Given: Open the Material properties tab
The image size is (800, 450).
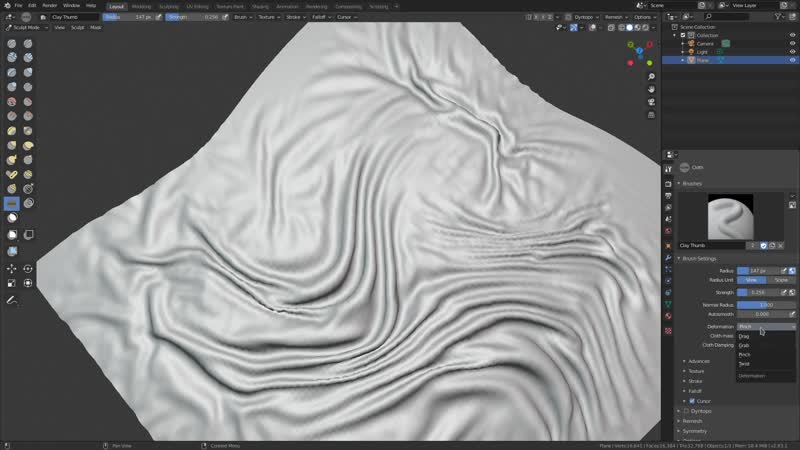Looking at the screenshot, I should click(668, 316).
